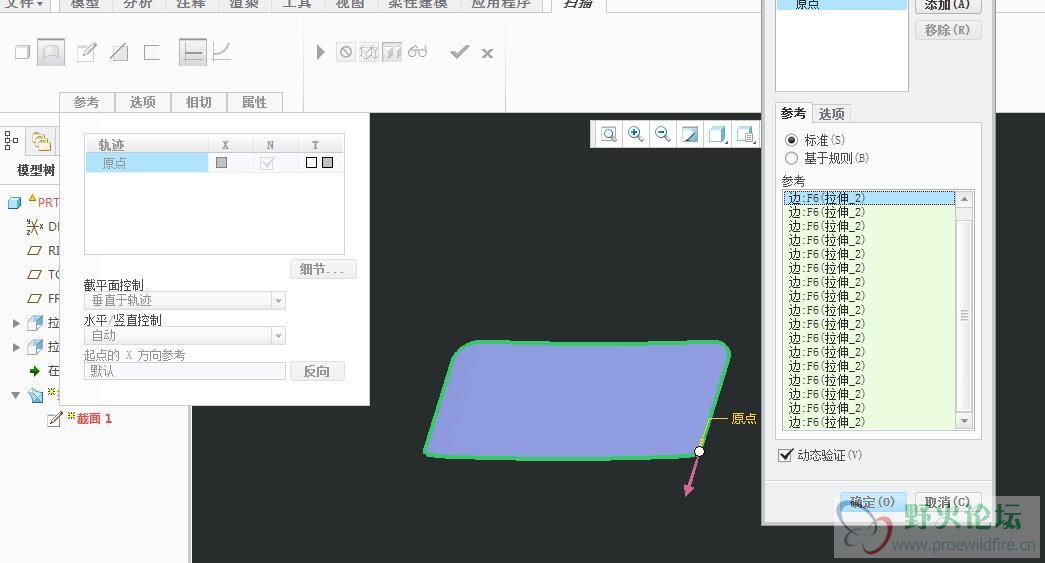The width and height of the screenshot is (1045, 563).
Task: Open the create sweep section sketch tool
Action: click(x=87, y=52)
